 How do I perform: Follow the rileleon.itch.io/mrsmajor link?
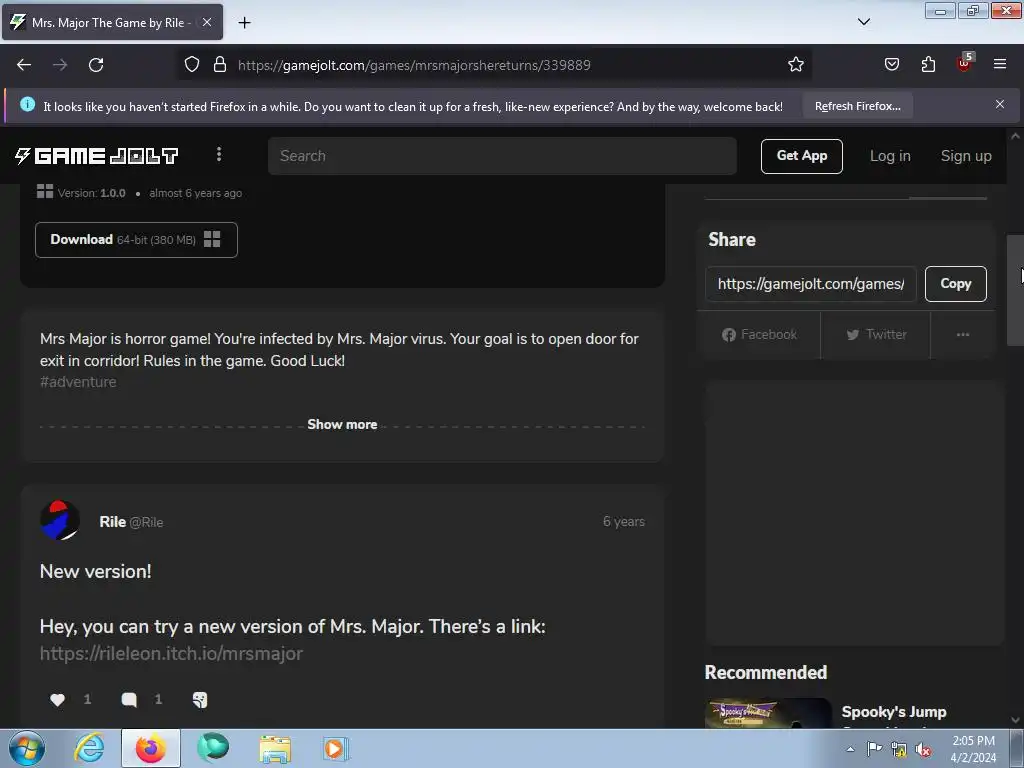coord(171,654)
